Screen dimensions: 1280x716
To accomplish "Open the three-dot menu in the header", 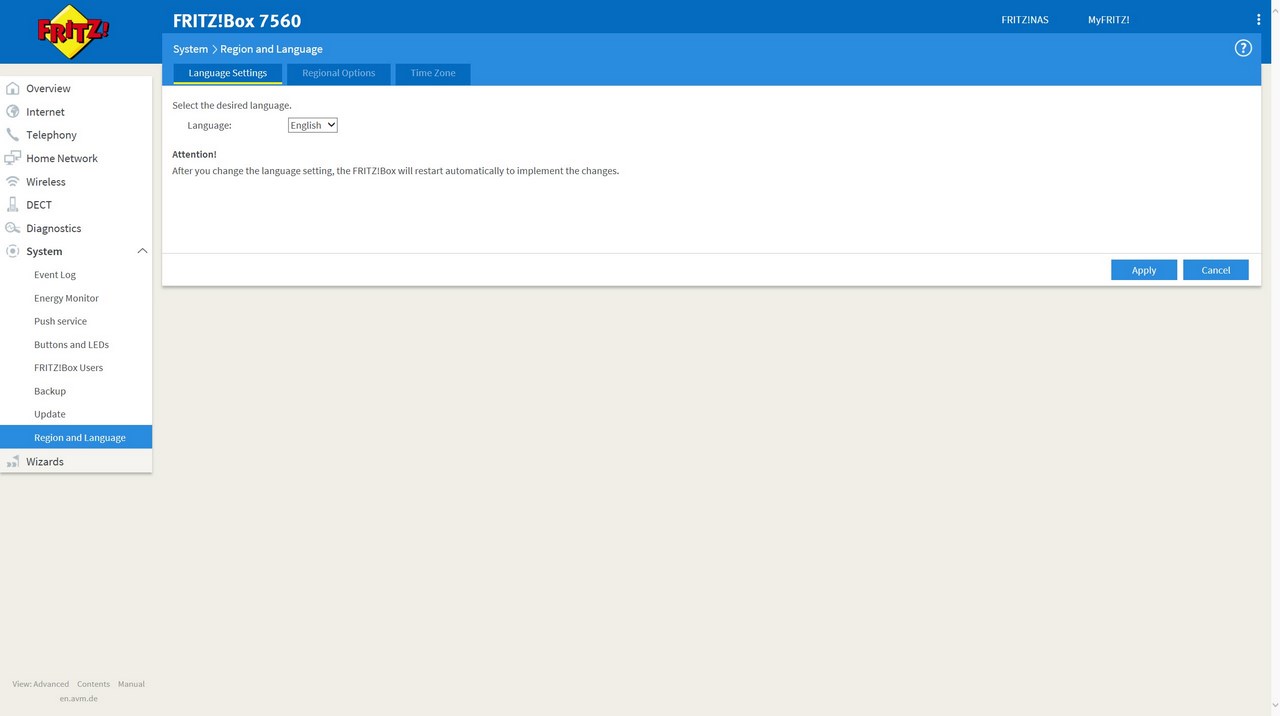I will (1258, 19).
